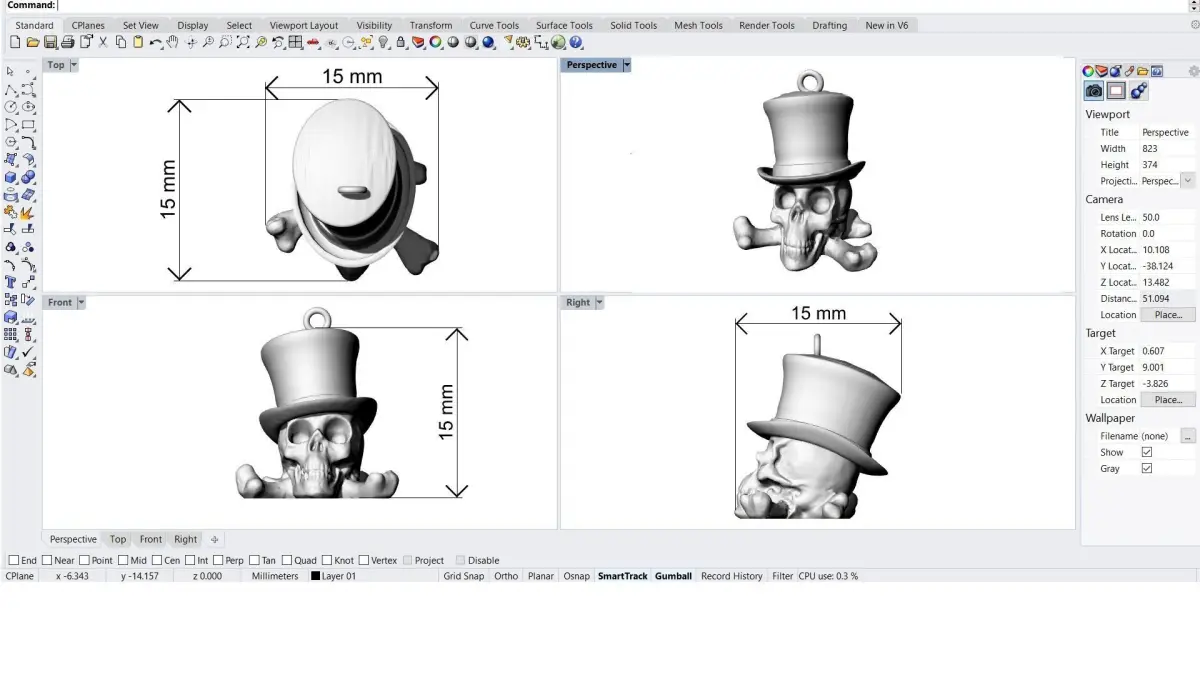The height and width of the screenshot is (675, 1200).
Task: Enable the Int osnap checkbox
Action: coord(189,560)
